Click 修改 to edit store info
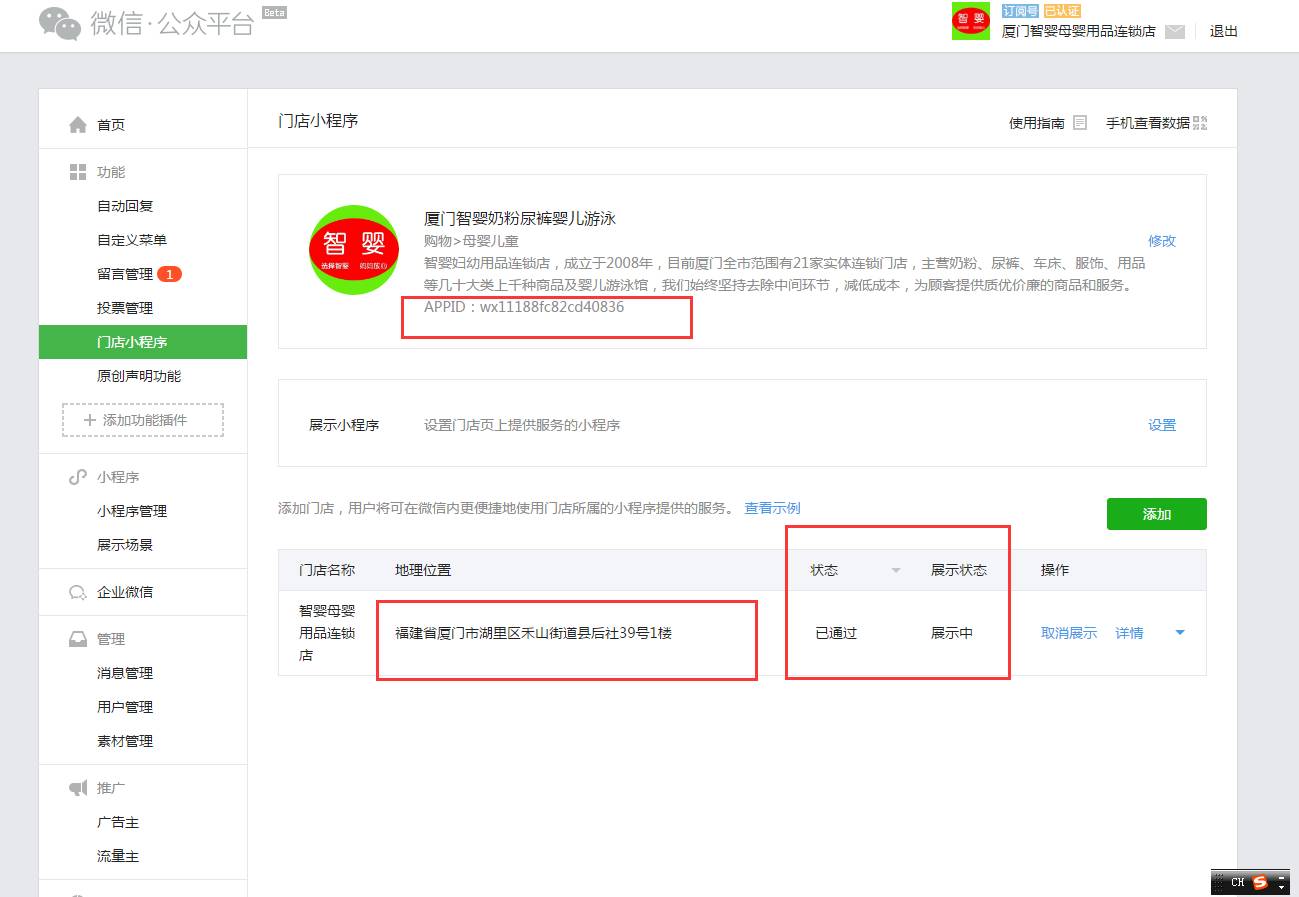The image size is (1299, 897). click(x=1162, y=241)
